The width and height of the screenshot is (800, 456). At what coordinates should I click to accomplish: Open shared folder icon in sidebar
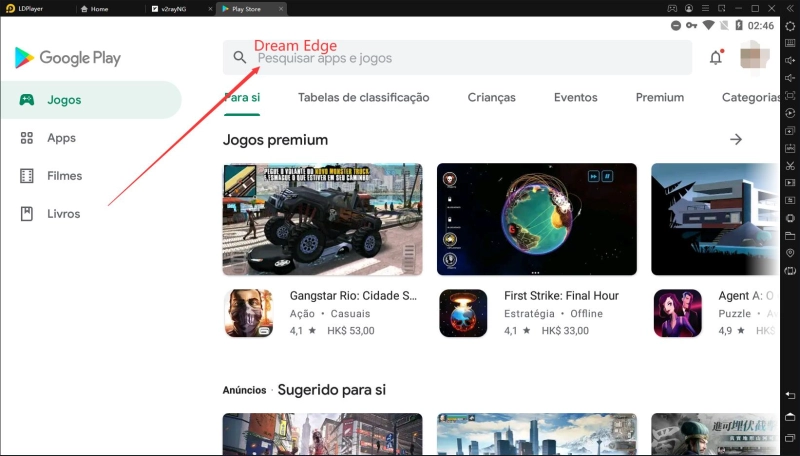point(790,236)
